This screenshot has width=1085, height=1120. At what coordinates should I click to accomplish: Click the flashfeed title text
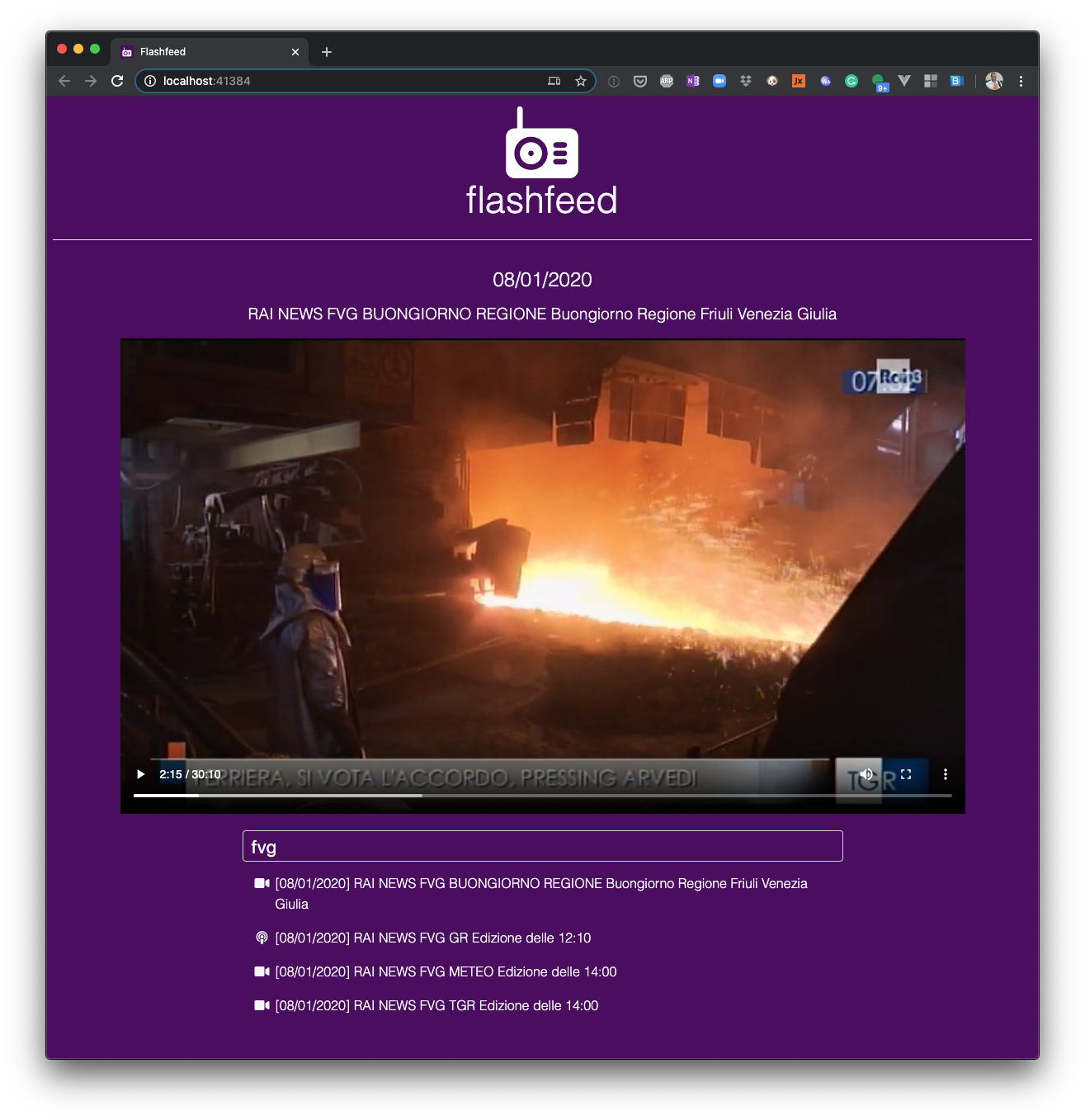pos(542,201)
